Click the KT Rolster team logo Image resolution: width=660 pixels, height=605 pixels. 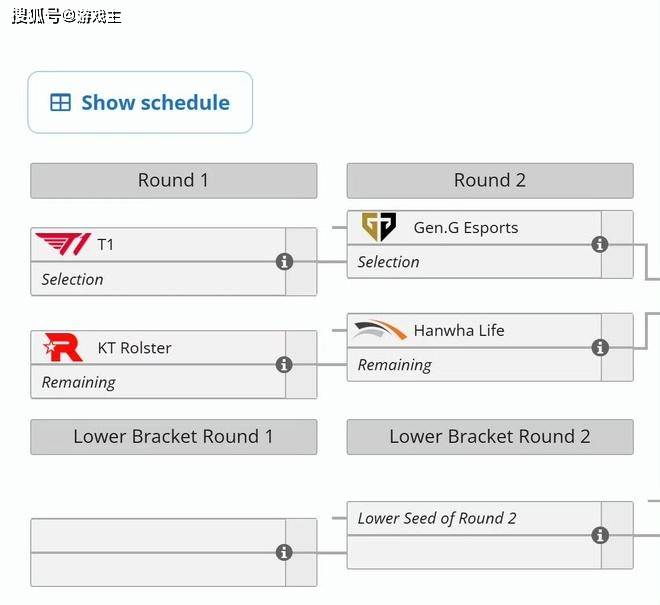tap(63, 347)
